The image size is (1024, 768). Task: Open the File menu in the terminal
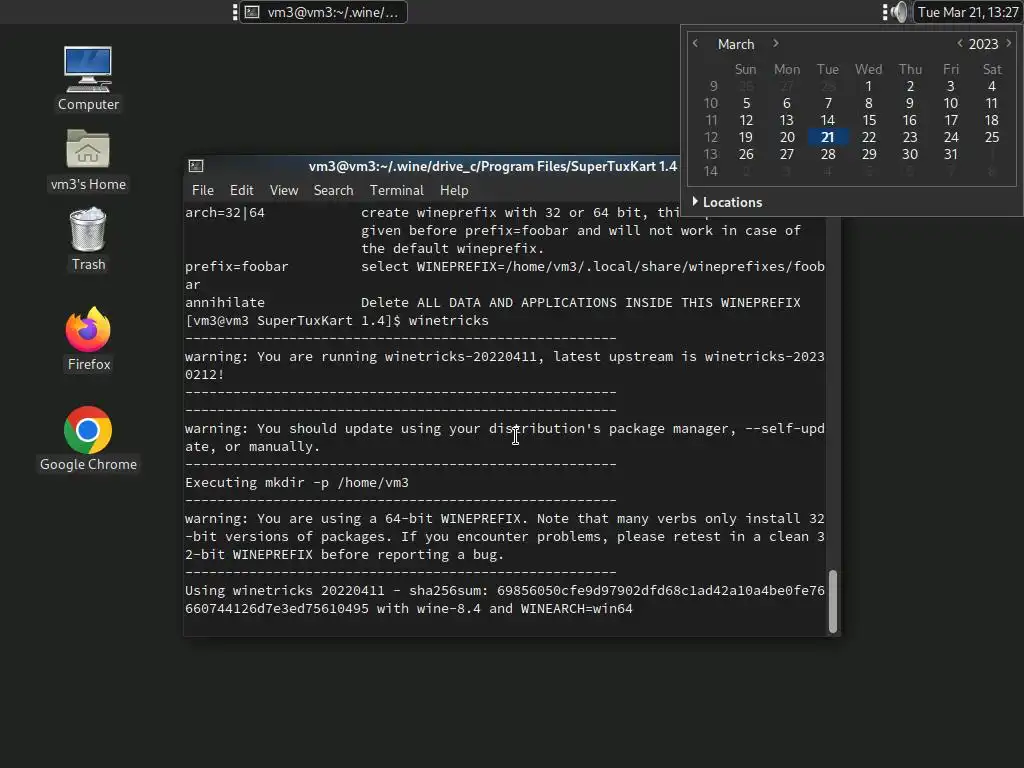coord(202,190)
